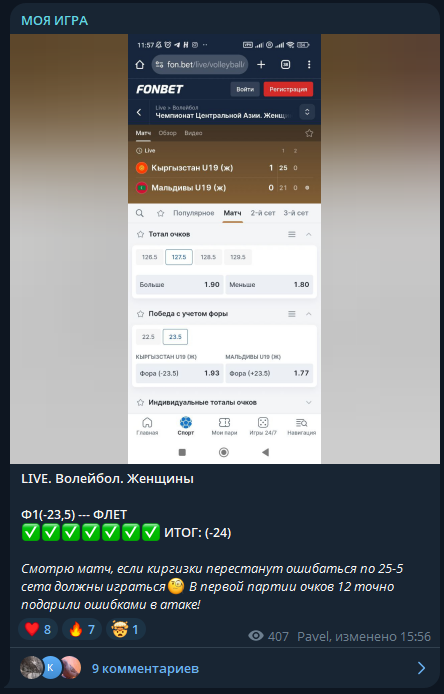Select the 23.5 handicap option
Viewport: 444px width, 694px height.
(x=175, y=337)
